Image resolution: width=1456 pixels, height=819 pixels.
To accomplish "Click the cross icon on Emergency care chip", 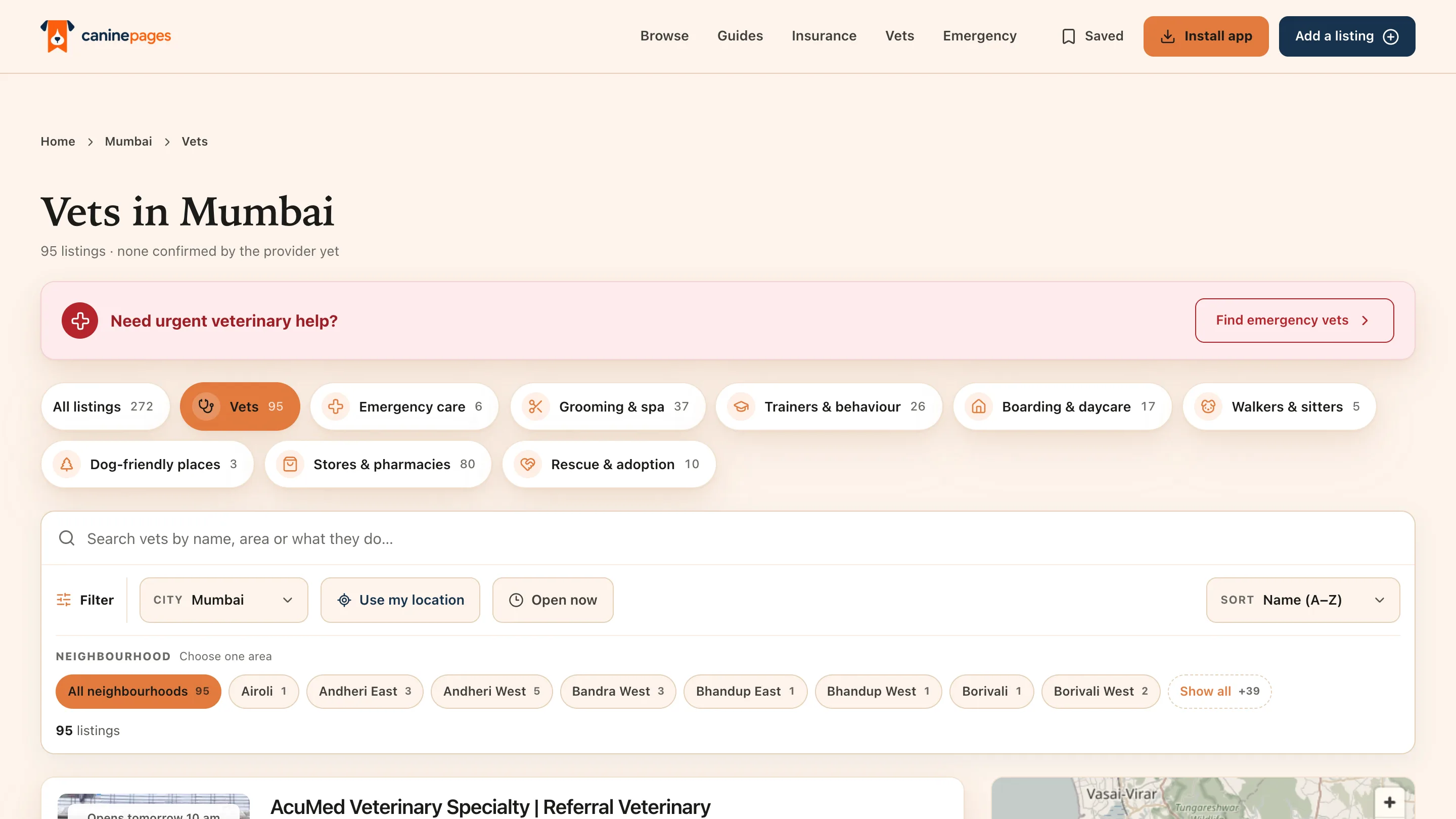I will point(336,406).
